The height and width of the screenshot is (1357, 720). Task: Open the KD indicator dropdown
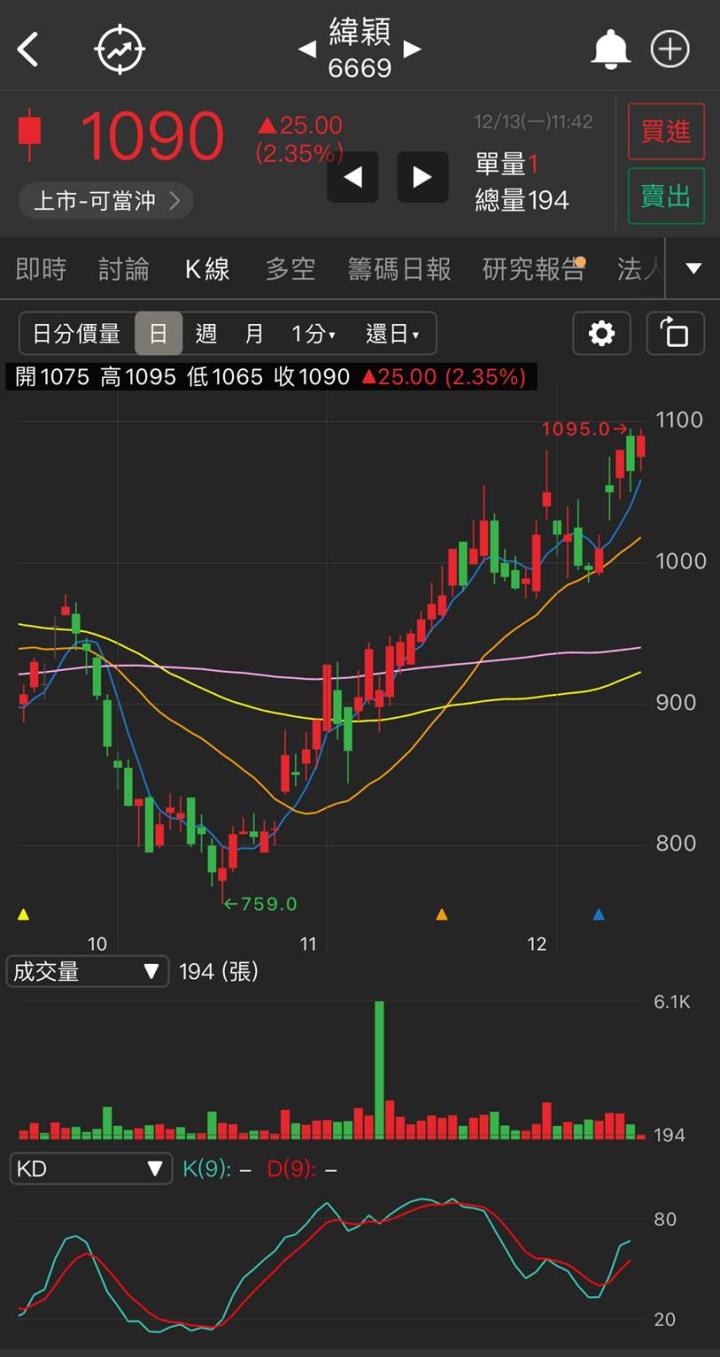click(x=90, y=1168)
